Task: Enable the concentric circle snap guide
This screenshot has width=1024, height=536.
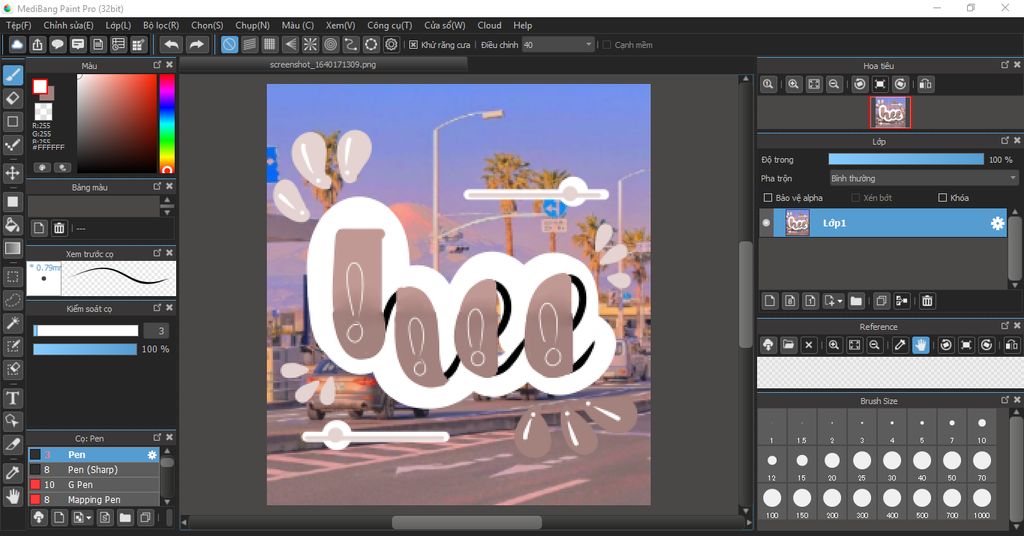Action: coord(330,44)
